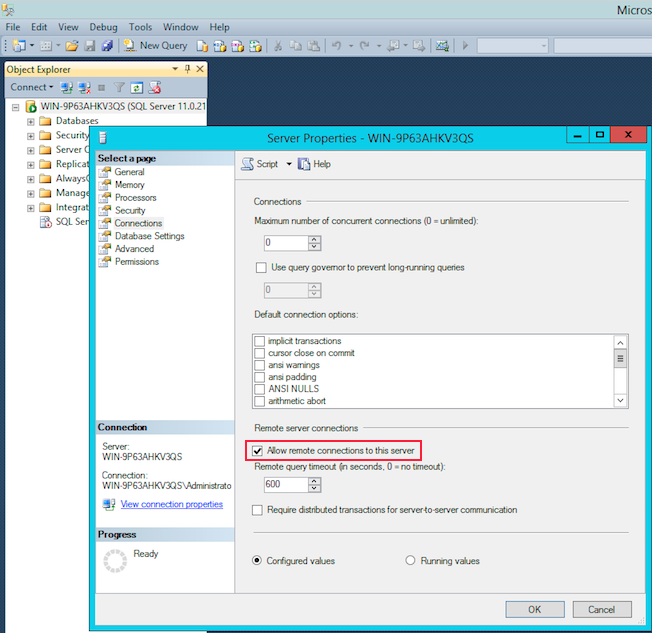Click the Cut scissors icon

pyautogui.click(x=278, y=46)
